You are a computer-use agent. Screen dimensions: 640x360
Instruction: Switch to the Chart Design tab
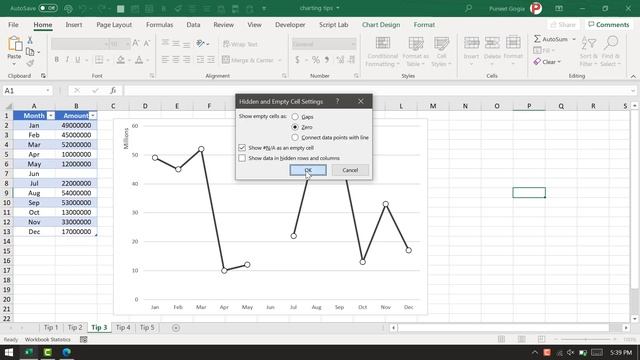pyautogui.click(x=381, y=25)
